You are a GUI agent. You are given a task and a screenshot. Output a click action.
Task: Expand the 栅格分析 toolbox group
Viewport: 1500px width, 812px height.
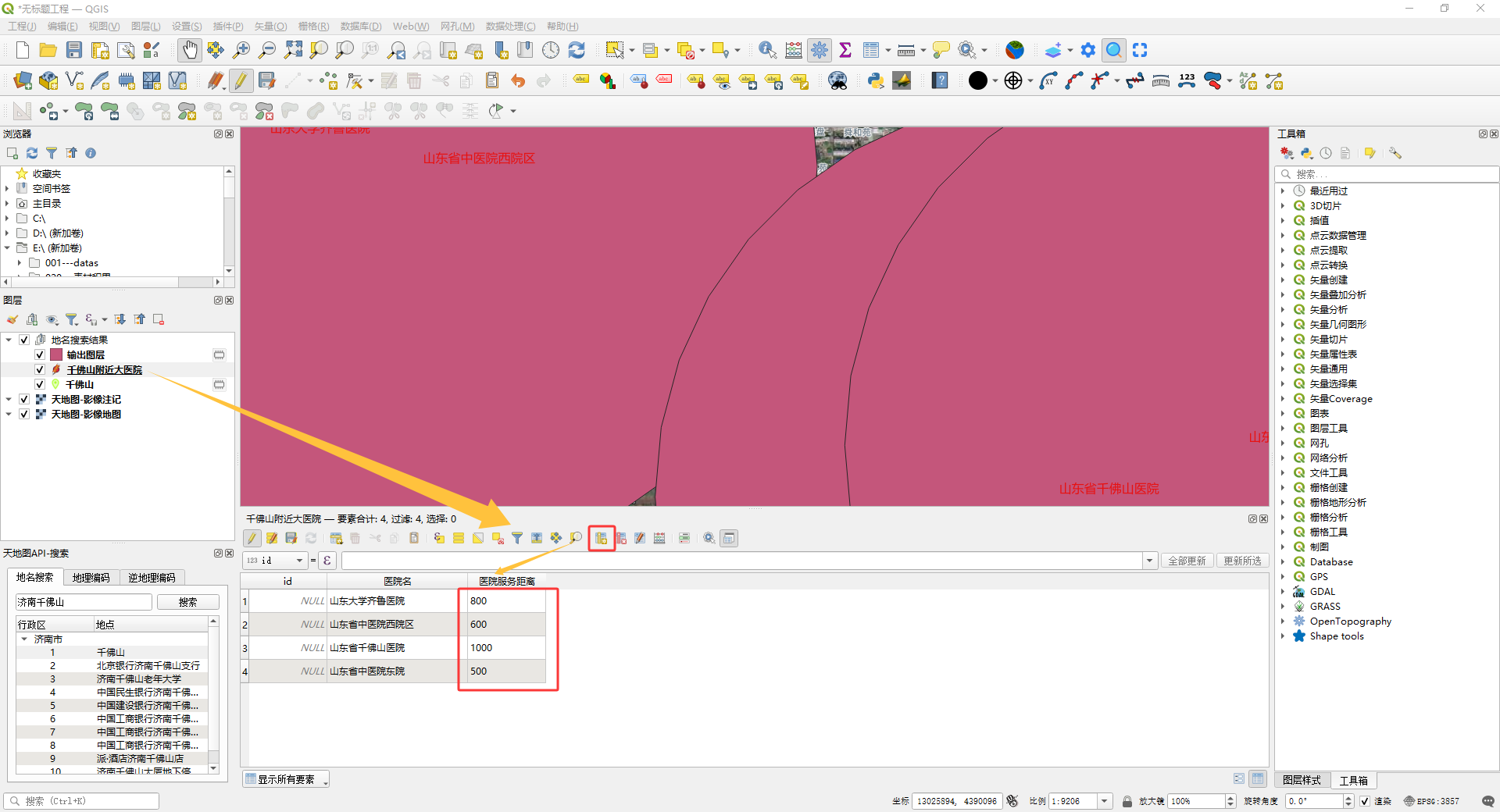[x=1283, y=517]
